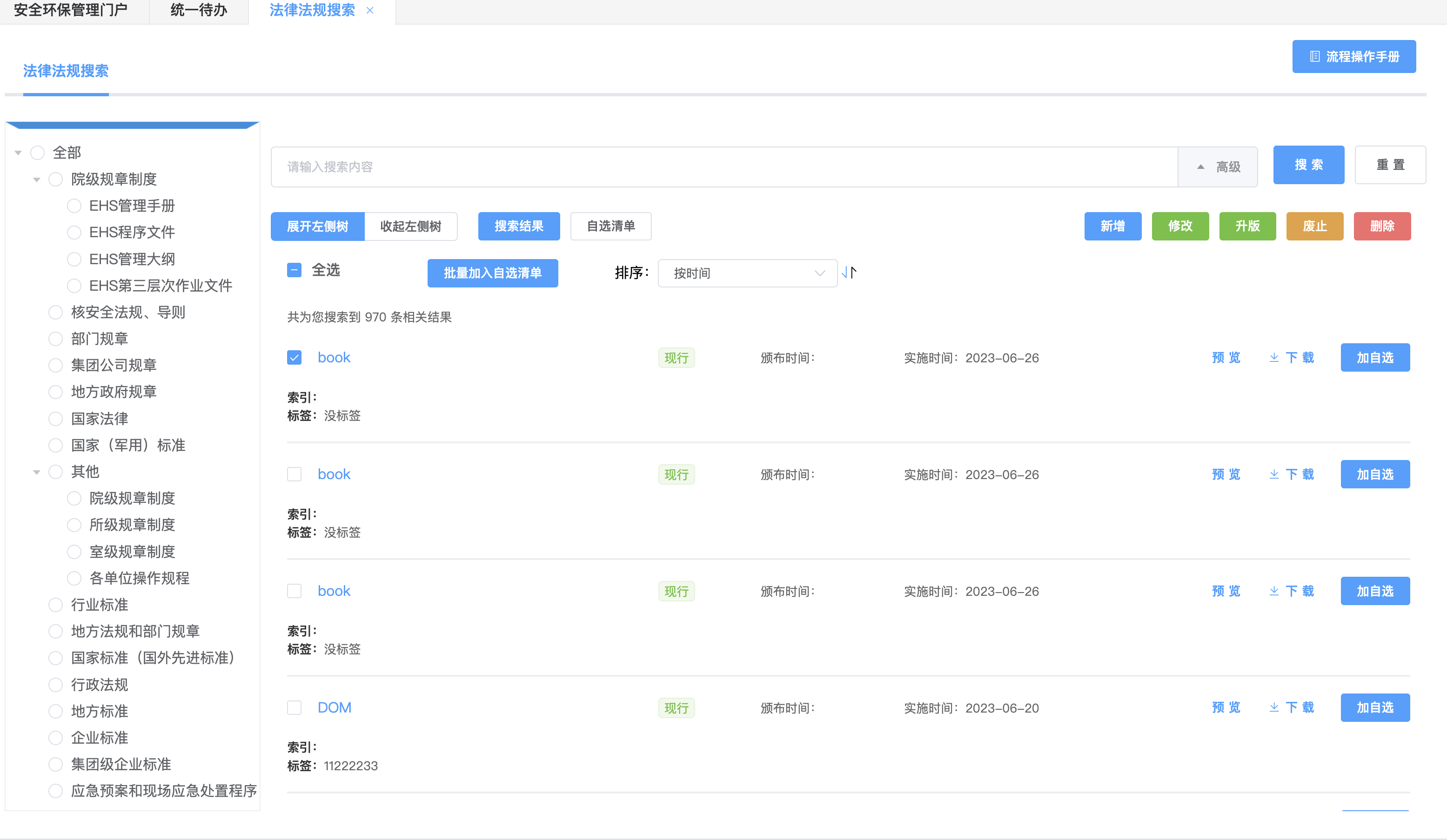The image size is (1447, 840).
Task: Select the EHS程序文件 radio button
Action: pos(74,233)
